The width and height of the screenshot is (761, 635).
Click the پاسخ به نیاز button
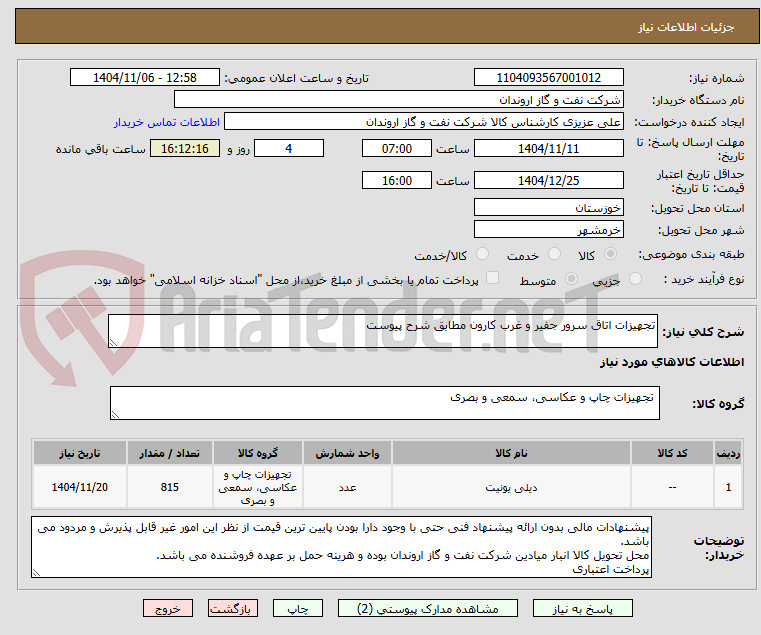[582, 608]
